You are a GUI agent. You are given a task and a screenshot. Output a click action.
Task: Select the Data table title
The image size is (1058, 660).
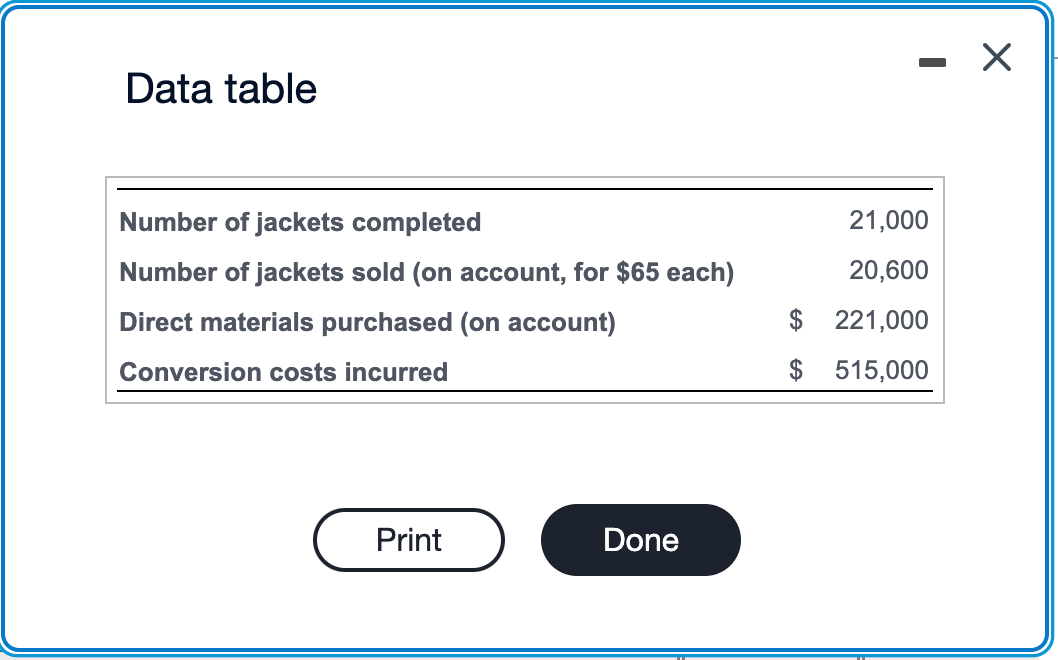coord(220,89)
